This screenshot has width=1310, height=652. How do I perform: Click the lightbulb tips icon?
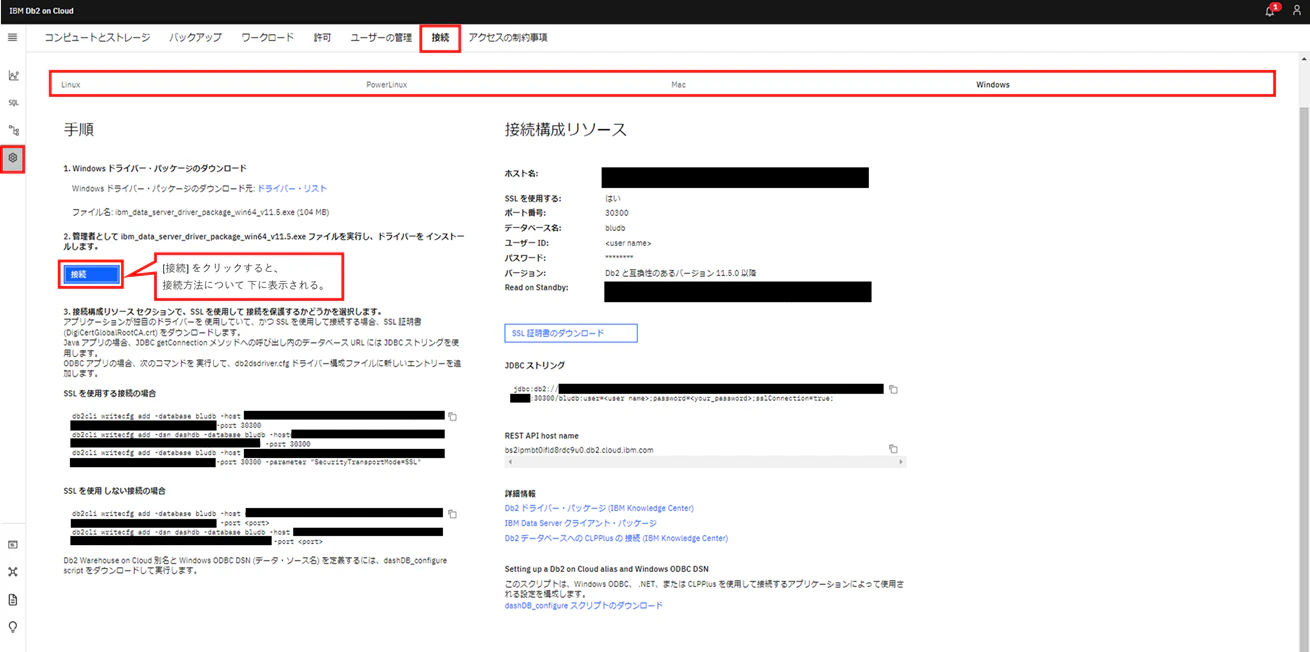[13, 627]
